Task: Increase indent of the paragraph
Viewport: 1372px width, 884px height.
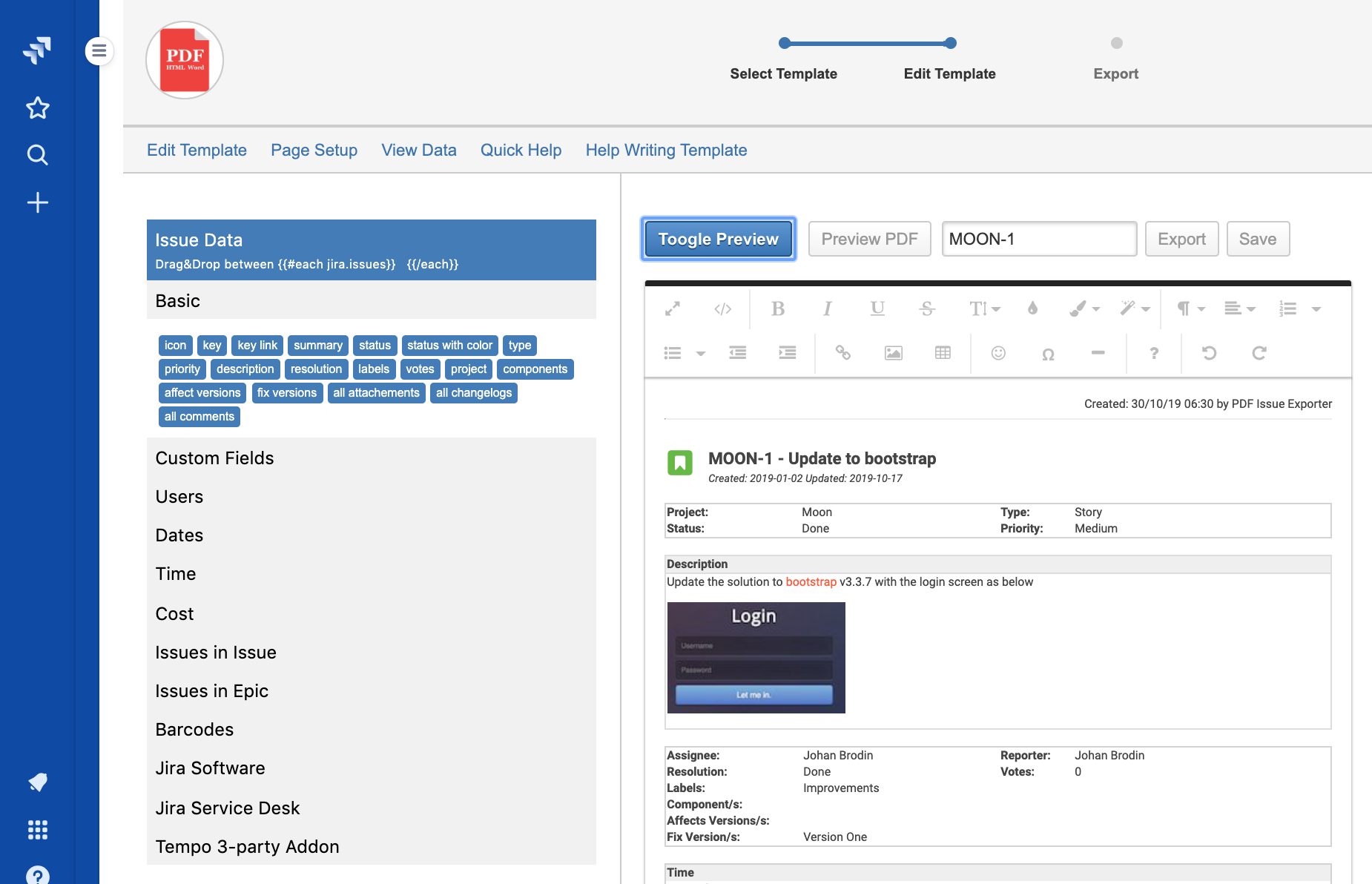Action: (787, 353)
